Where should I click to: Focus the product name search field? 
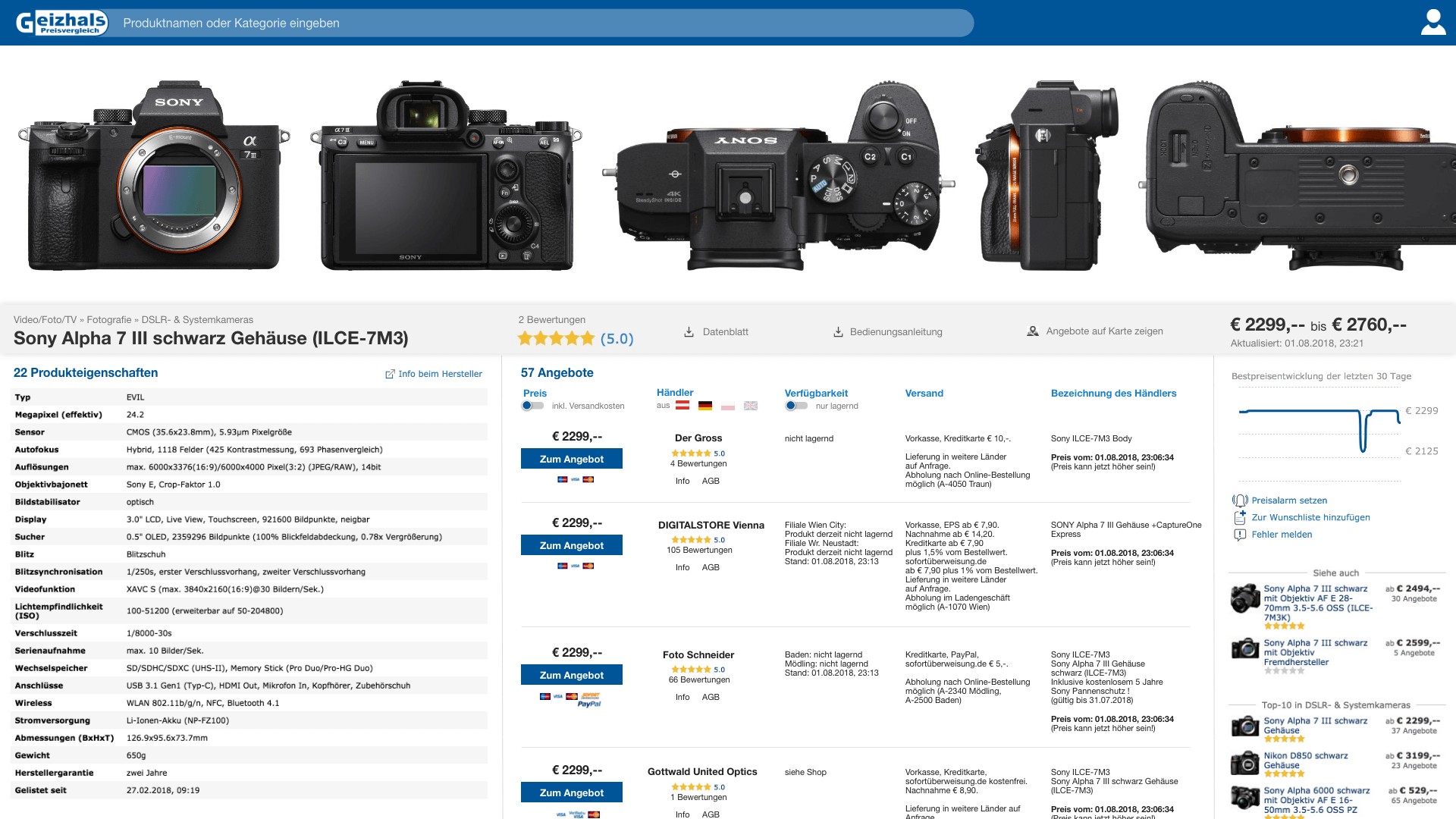click(x=542, y=23)
